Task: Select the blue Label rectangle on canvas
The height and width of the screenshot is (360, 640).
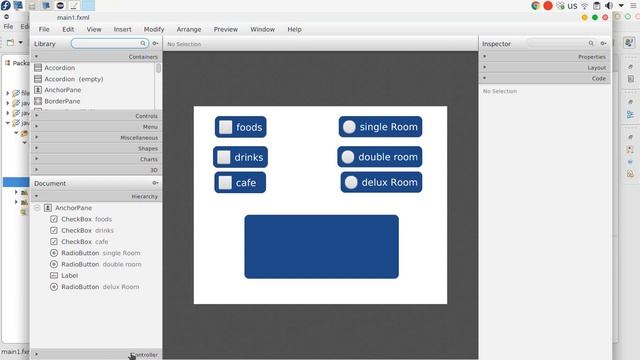Action: tap(322, 247)
